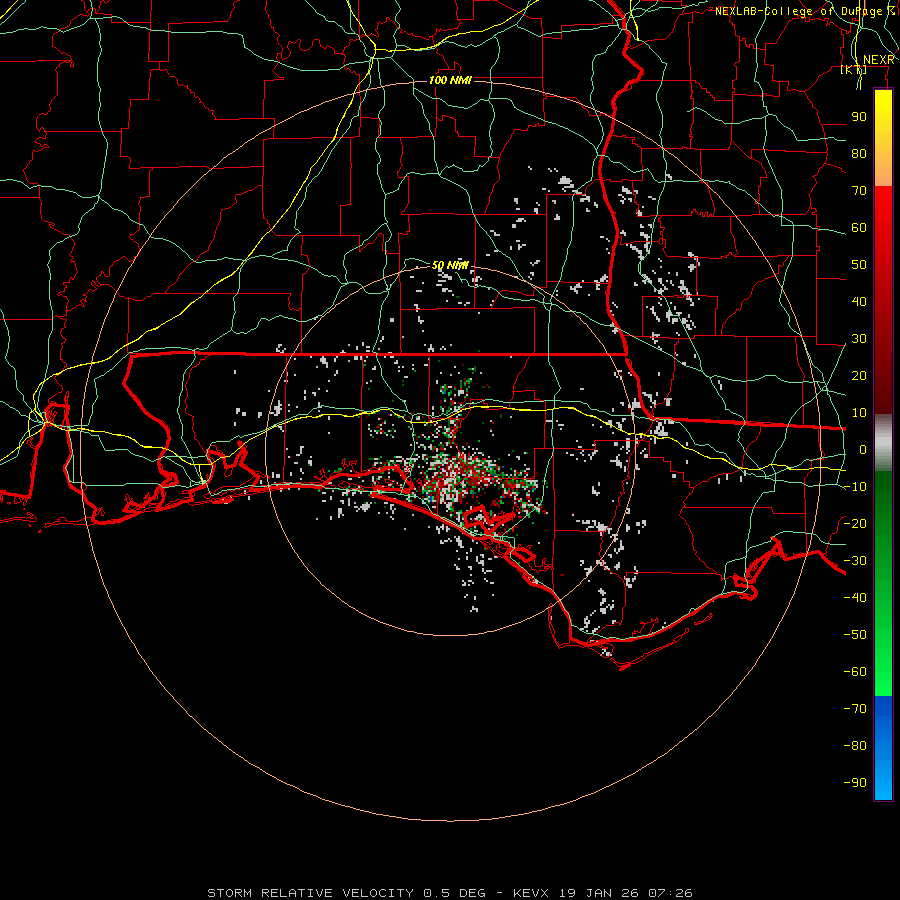Click the positive 90 scale label
Screen dimensions: 900x900
coord(859,117)
